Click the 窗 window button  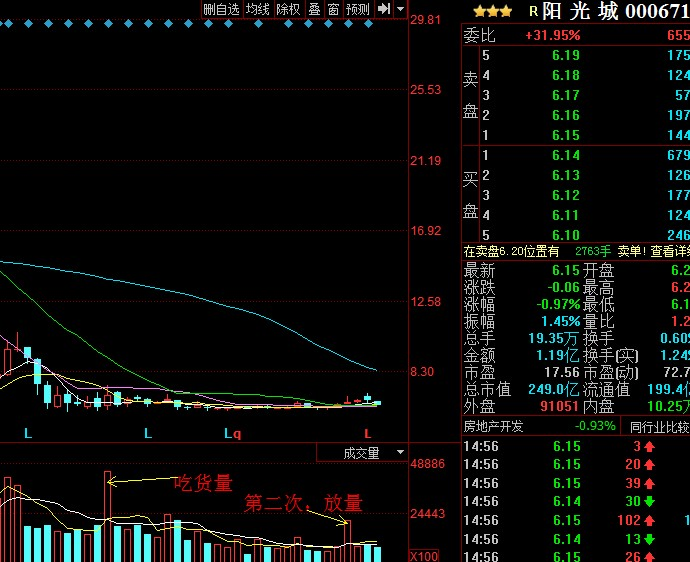pos(333,9)
